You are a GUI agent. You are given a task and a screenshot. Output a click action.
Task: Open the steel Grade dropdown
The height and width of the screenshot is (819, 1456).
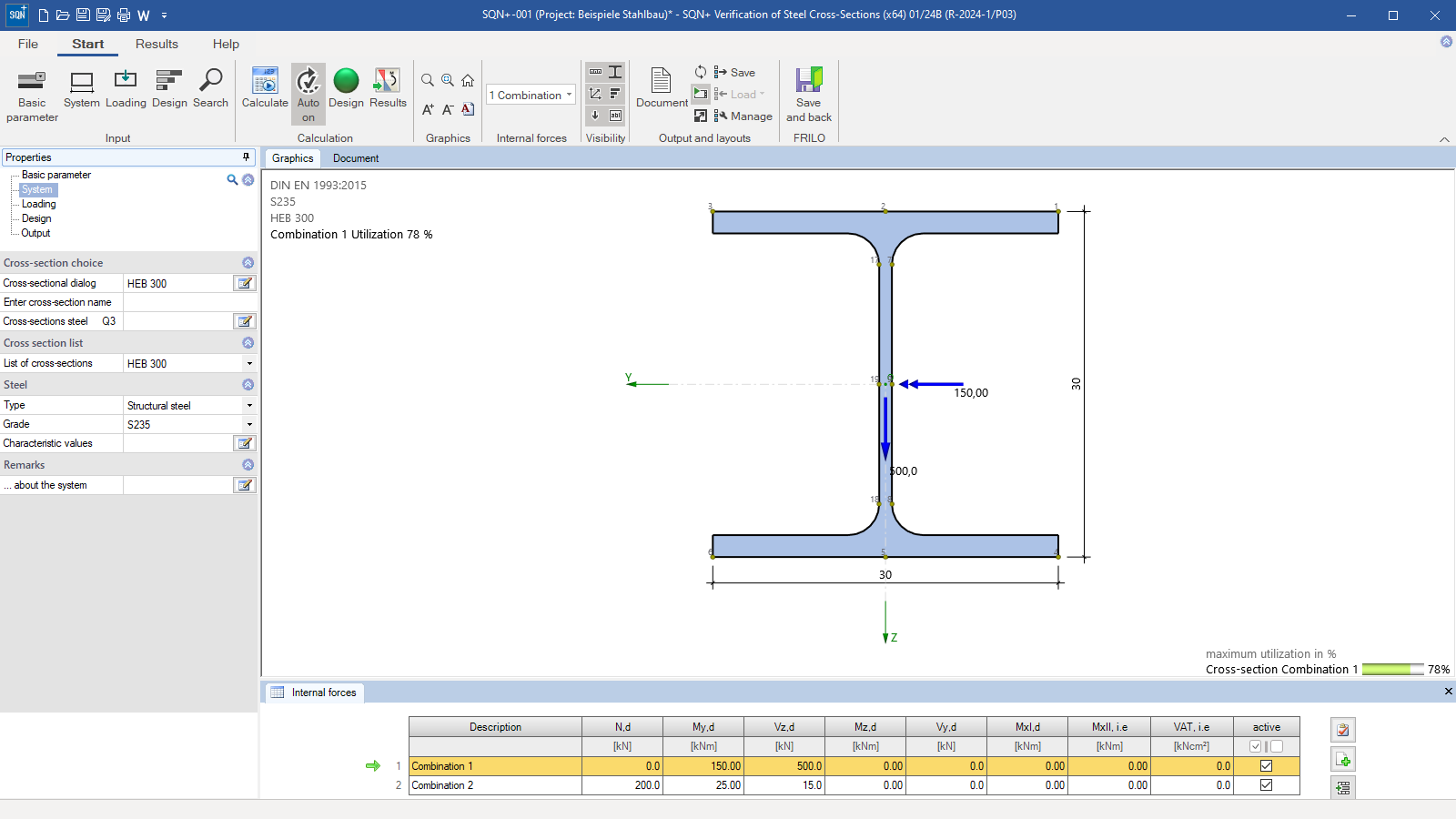(249, 424)
